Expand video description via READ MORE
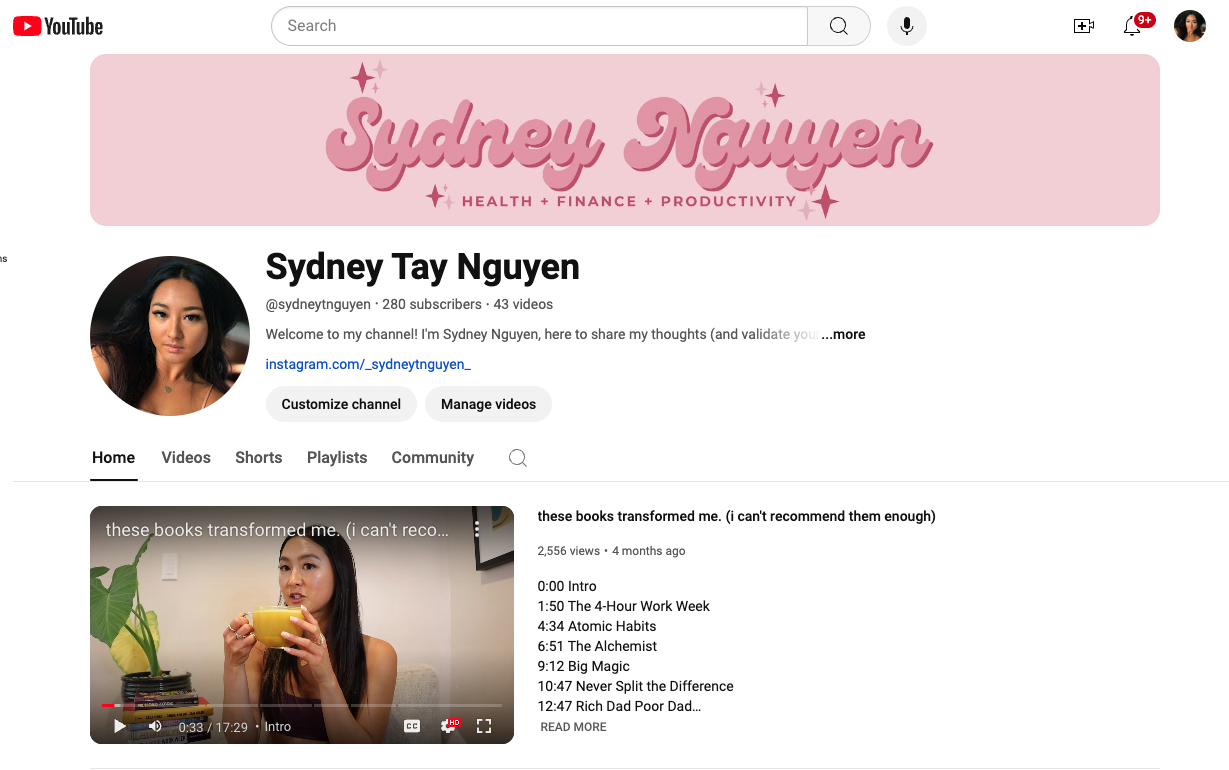Screen dimensions: 1229x770 click(x=573, y=727)
